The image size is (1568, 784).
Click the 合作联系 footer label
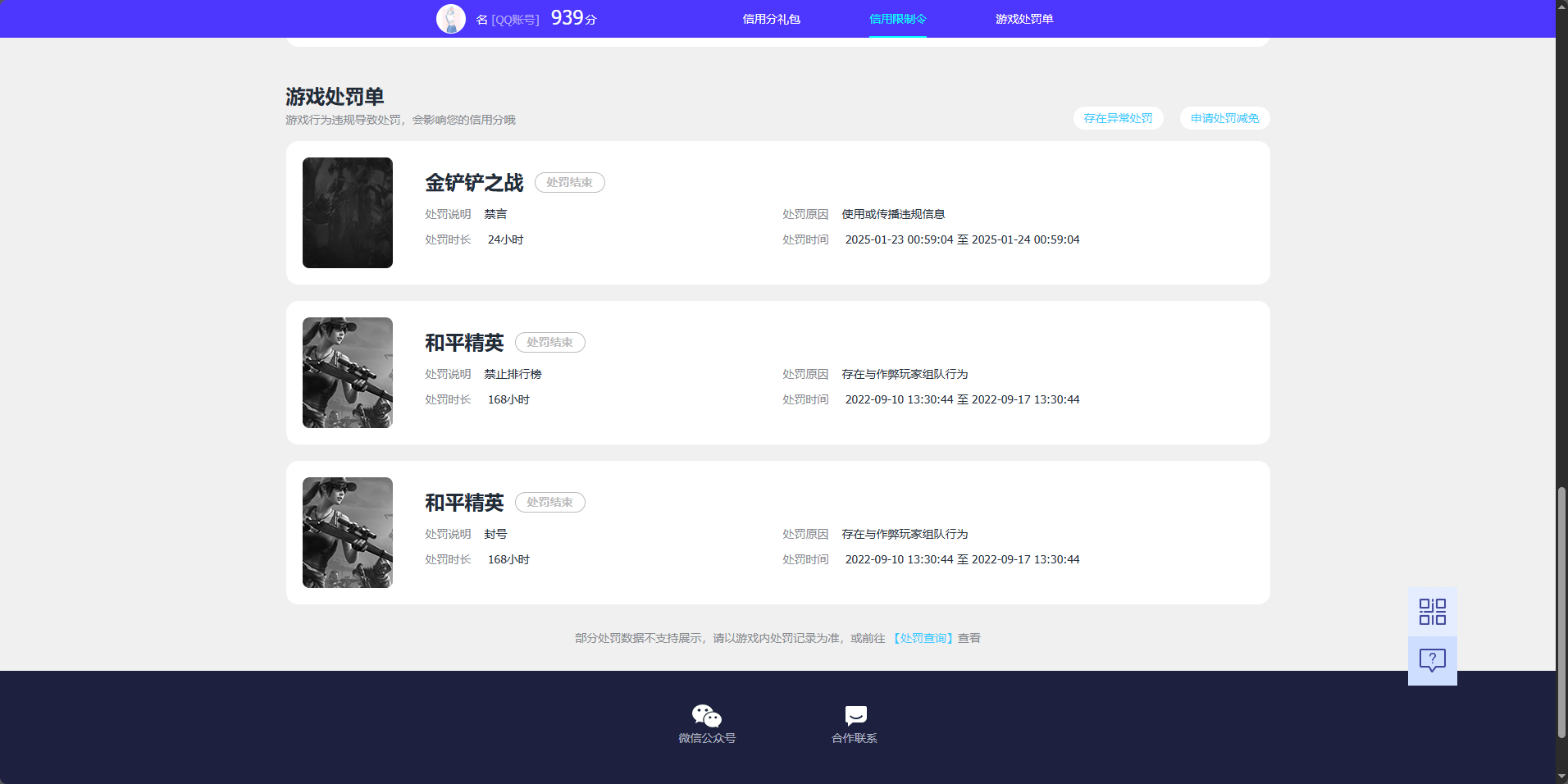click(855, 738)
